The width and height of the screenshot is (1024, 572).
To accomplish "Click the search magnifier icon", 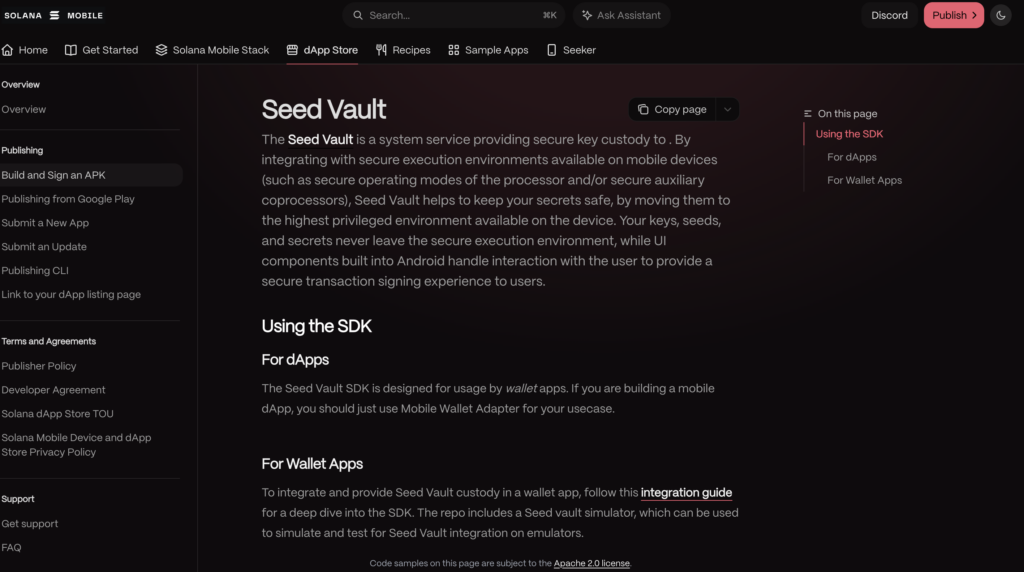I will 358,15.
